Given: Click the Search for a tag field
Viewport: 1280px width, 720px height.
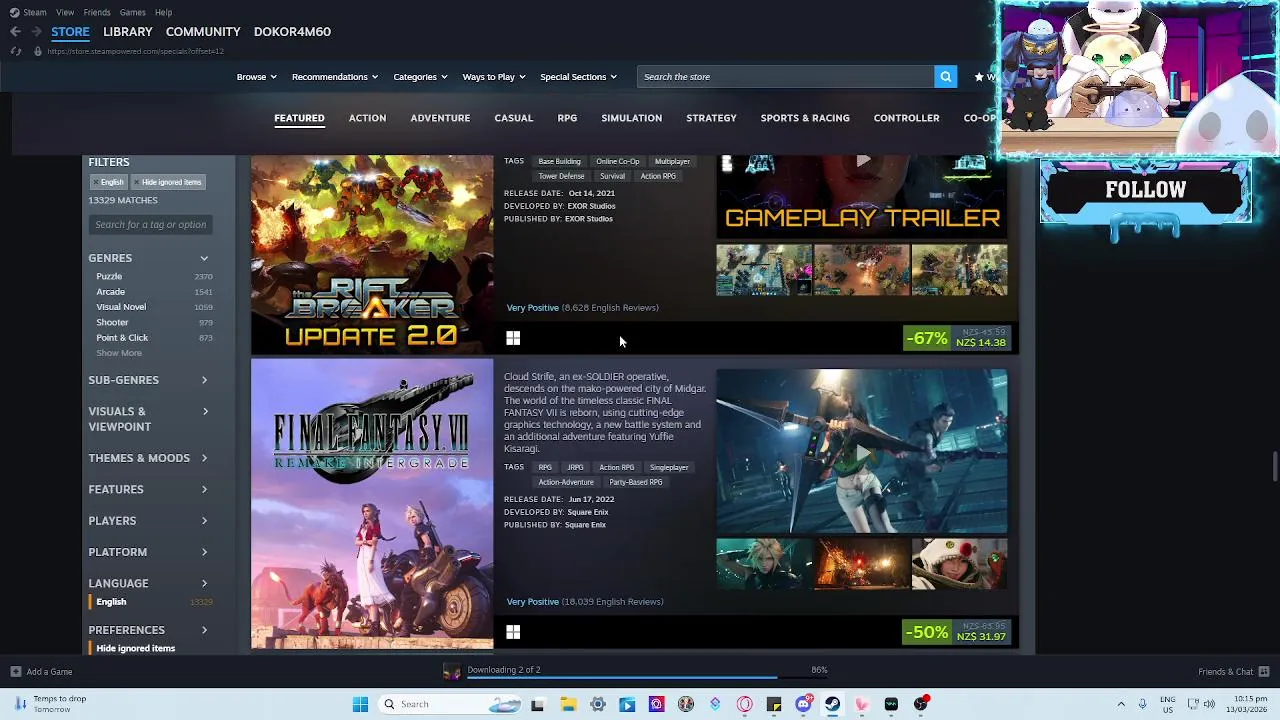Looking at the screenshot, I should (x=150, y=225).
